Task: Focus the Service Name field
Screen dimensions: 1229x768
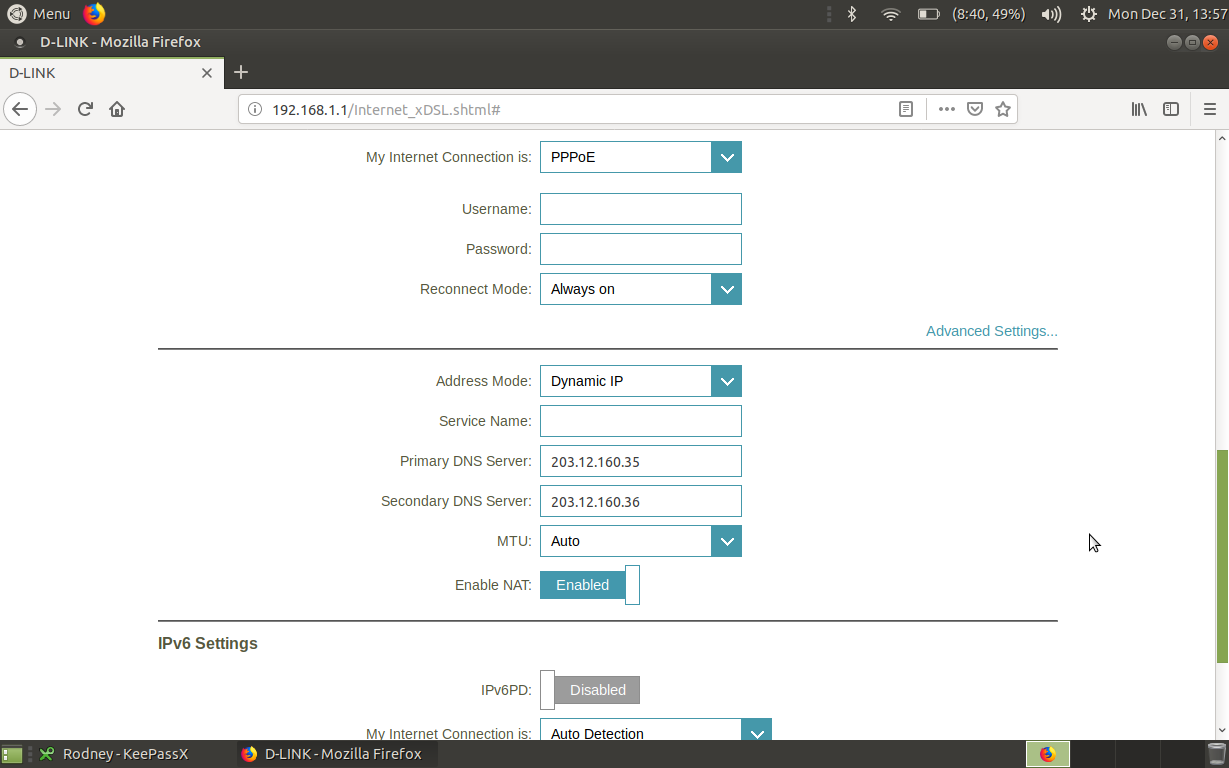Action: pos(641,421)
